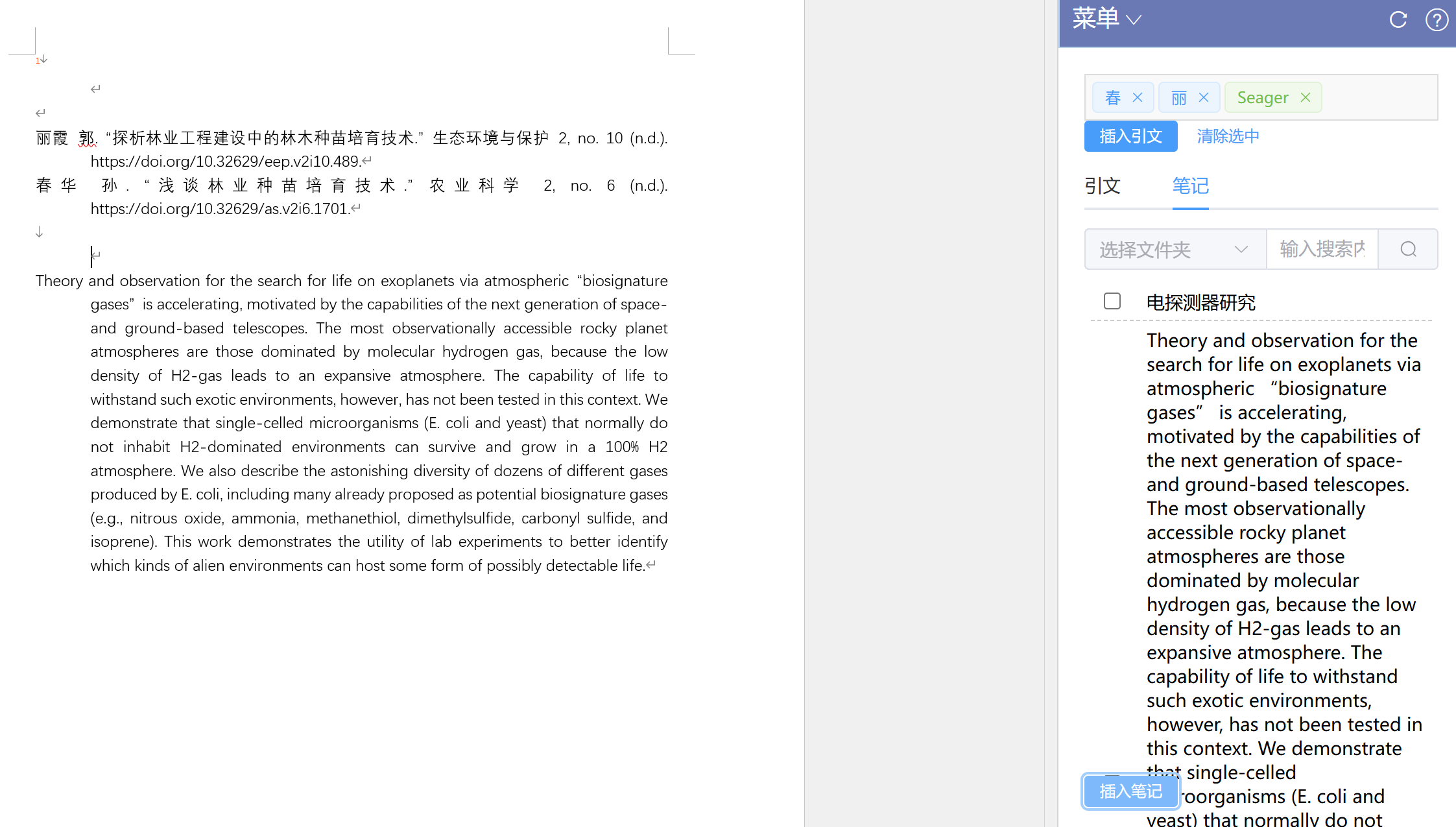The height and width of the screenshot is (827, 1456).
Task: Click the word 'Theory' starting the document paragraph
Action: pyautogui.click(x=59, y=281)
